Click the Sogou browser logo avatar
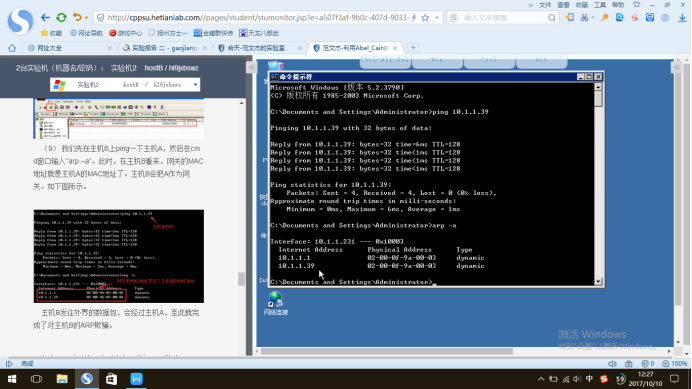692x389 pixels. pos(20,21)
